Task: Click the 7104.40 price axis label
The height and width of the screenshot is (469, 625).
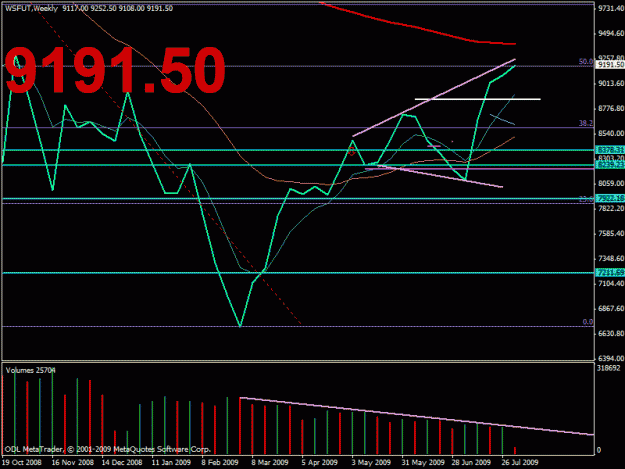Action: tap(611, 283)
